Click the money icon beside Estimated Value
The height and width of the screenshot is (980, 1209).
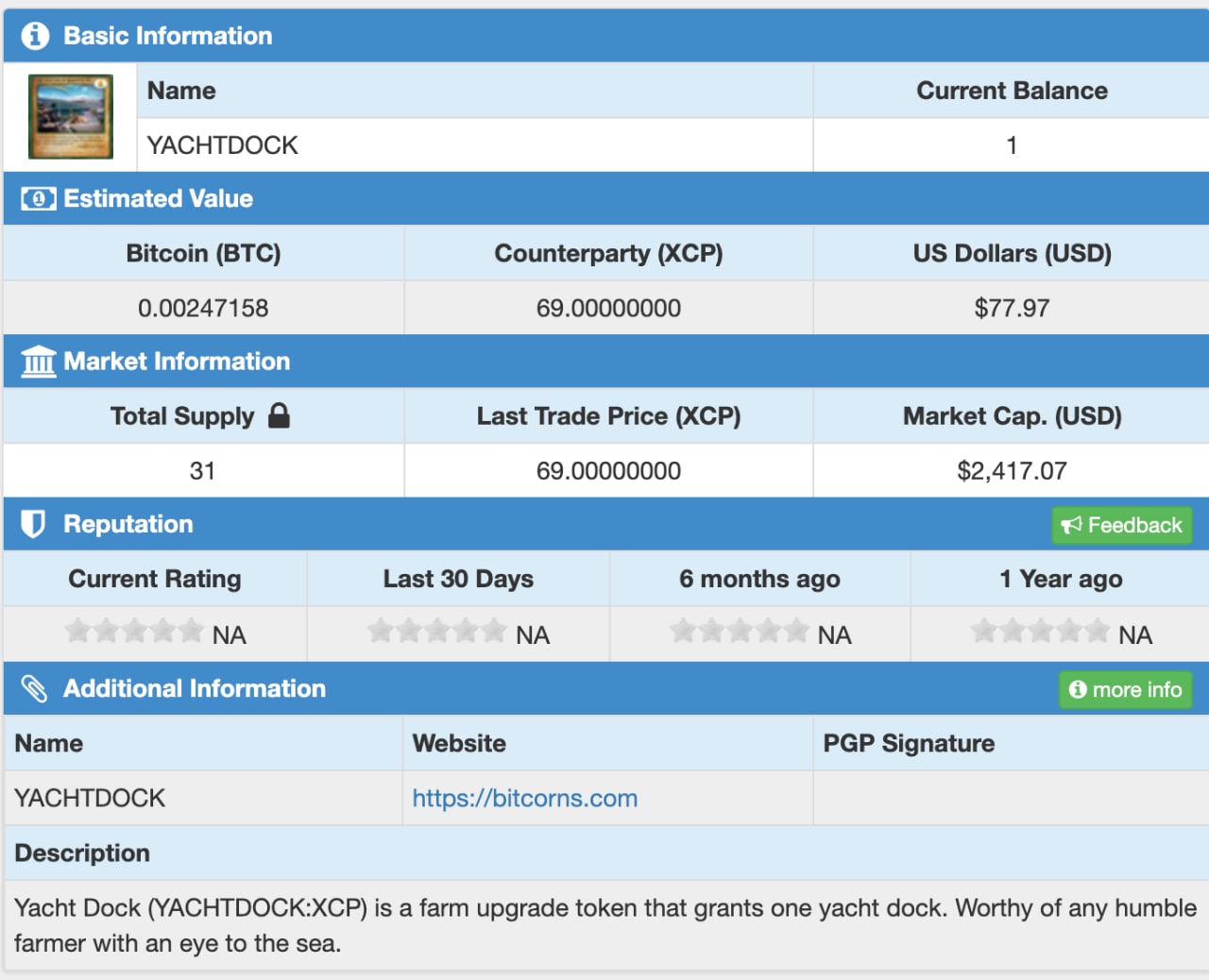[x=39, y=199]
